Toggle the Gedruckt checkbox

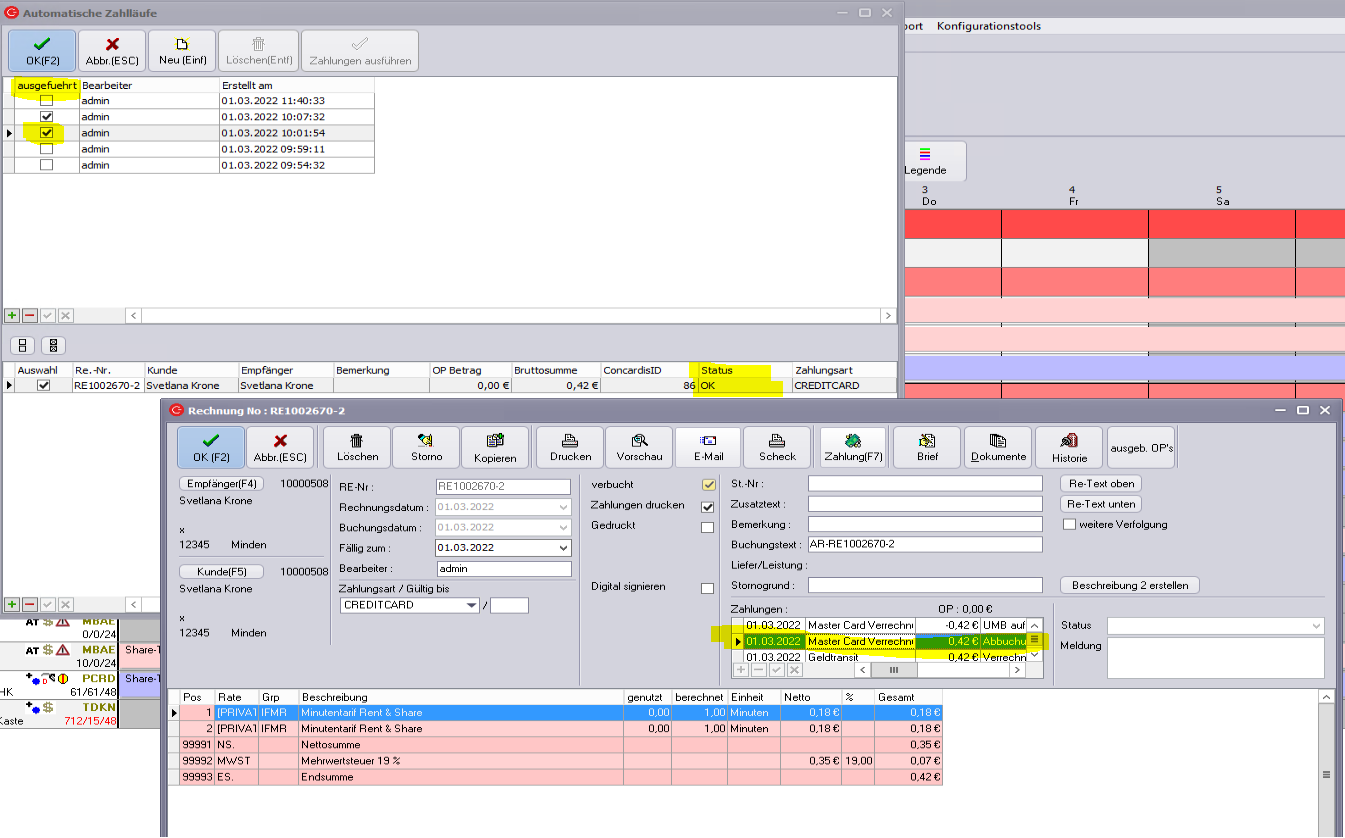click(708, 527)
